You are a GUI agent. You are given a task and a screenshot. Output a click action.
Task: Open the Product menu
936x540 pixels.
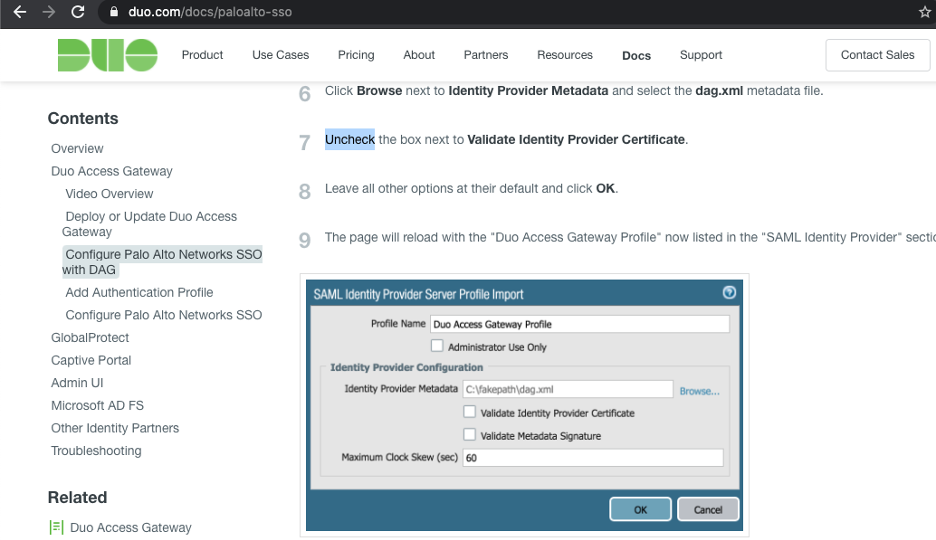202,55
